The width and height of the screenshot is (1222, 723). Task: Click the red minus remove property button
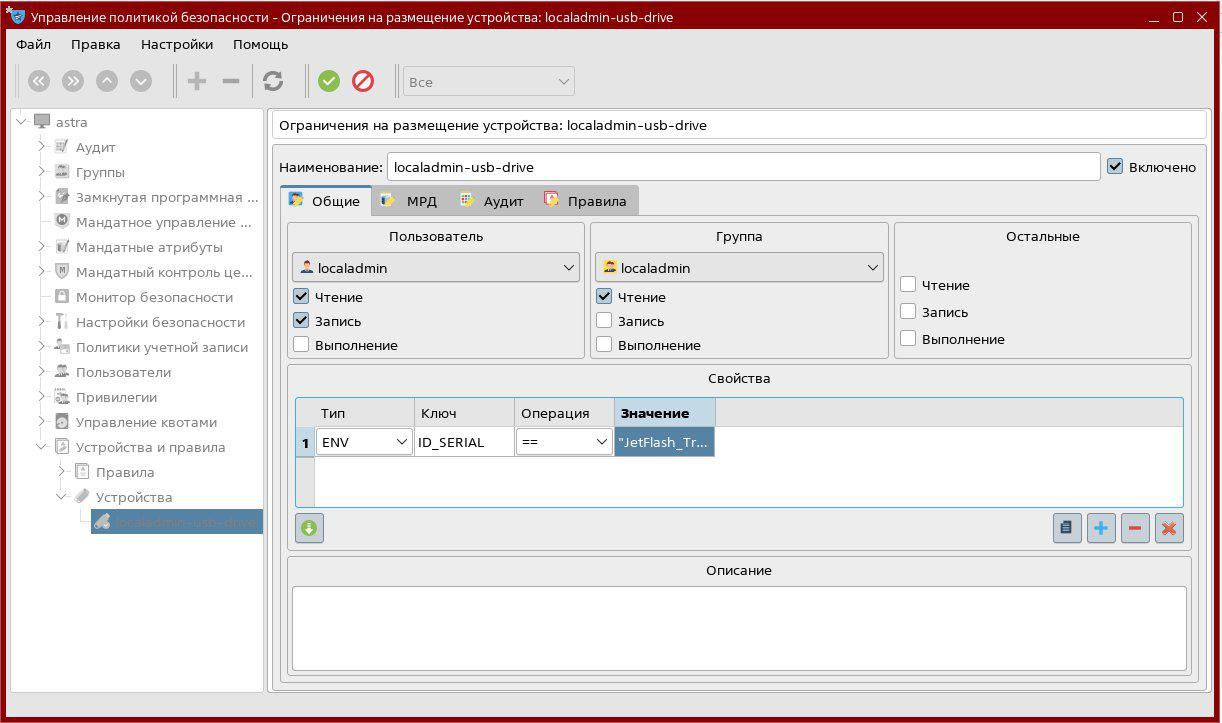coord(1135,528)
